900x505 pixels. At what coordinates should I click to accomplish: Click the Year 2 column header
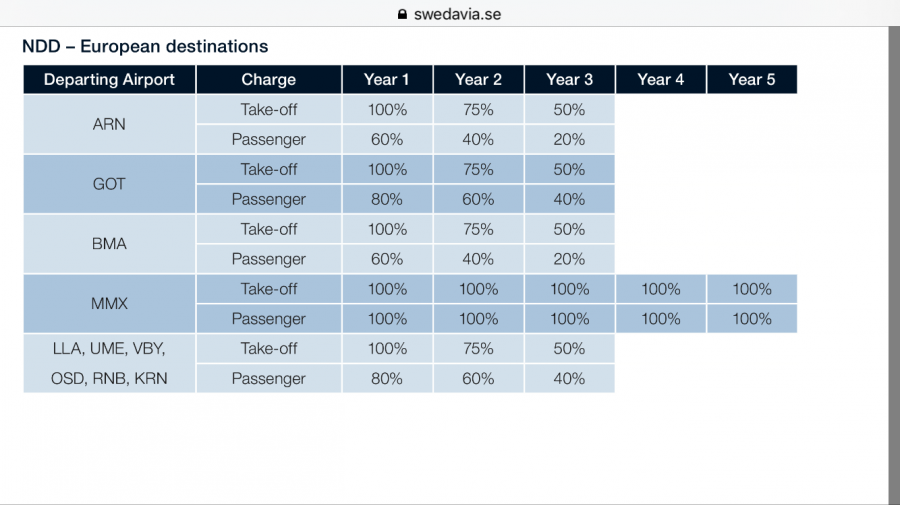(x=478, y=79)
